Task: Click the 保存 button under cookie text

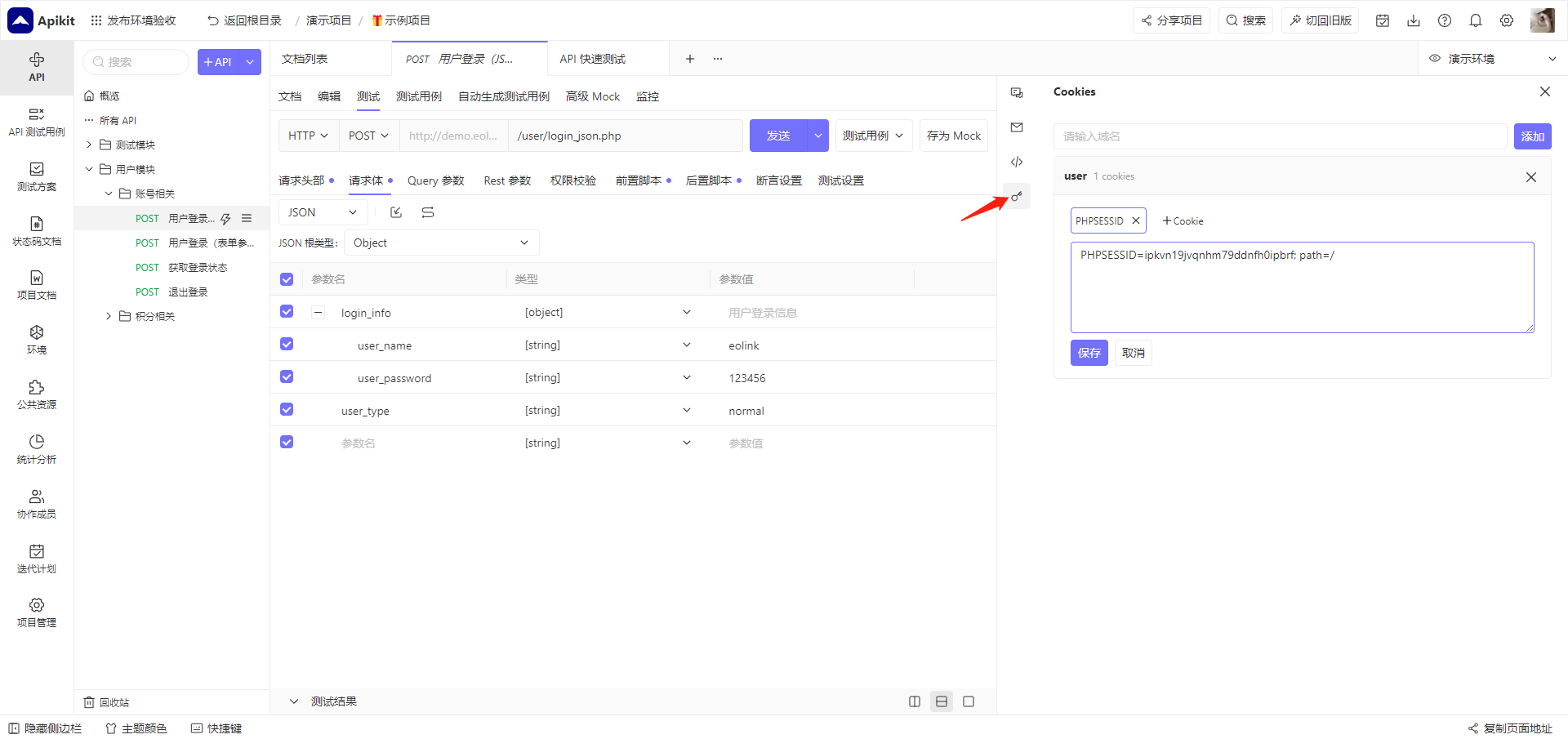Action: [1089, 353]
